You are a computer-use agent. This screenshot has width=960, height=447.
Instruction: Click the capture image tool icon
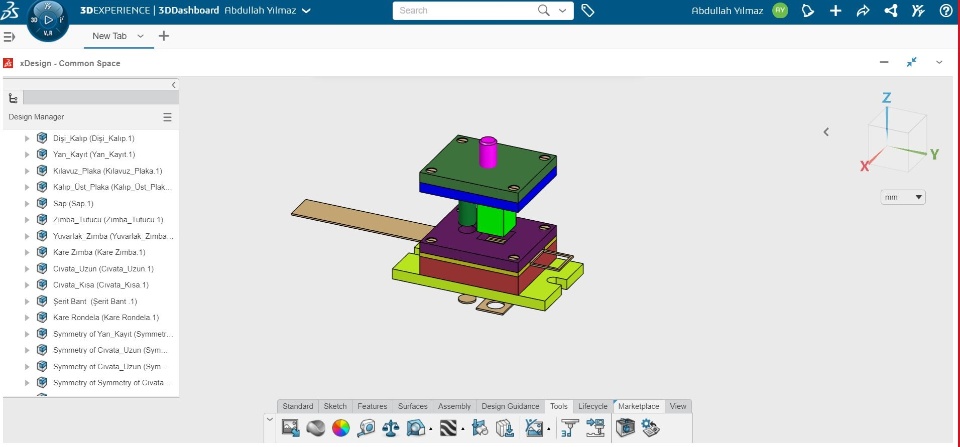(291, 427)
